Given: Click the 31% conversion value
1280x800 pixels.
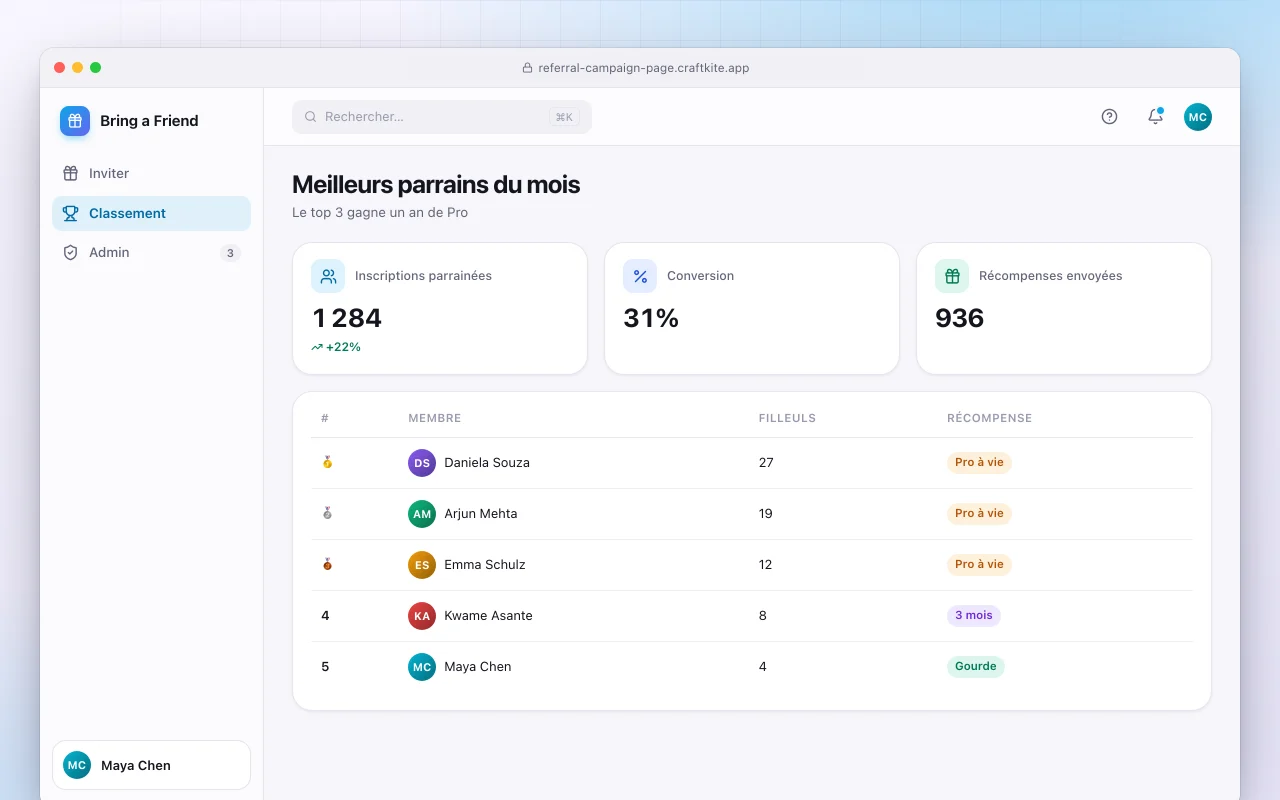Looking at the screenshot, I should click(x=651, y=318).
